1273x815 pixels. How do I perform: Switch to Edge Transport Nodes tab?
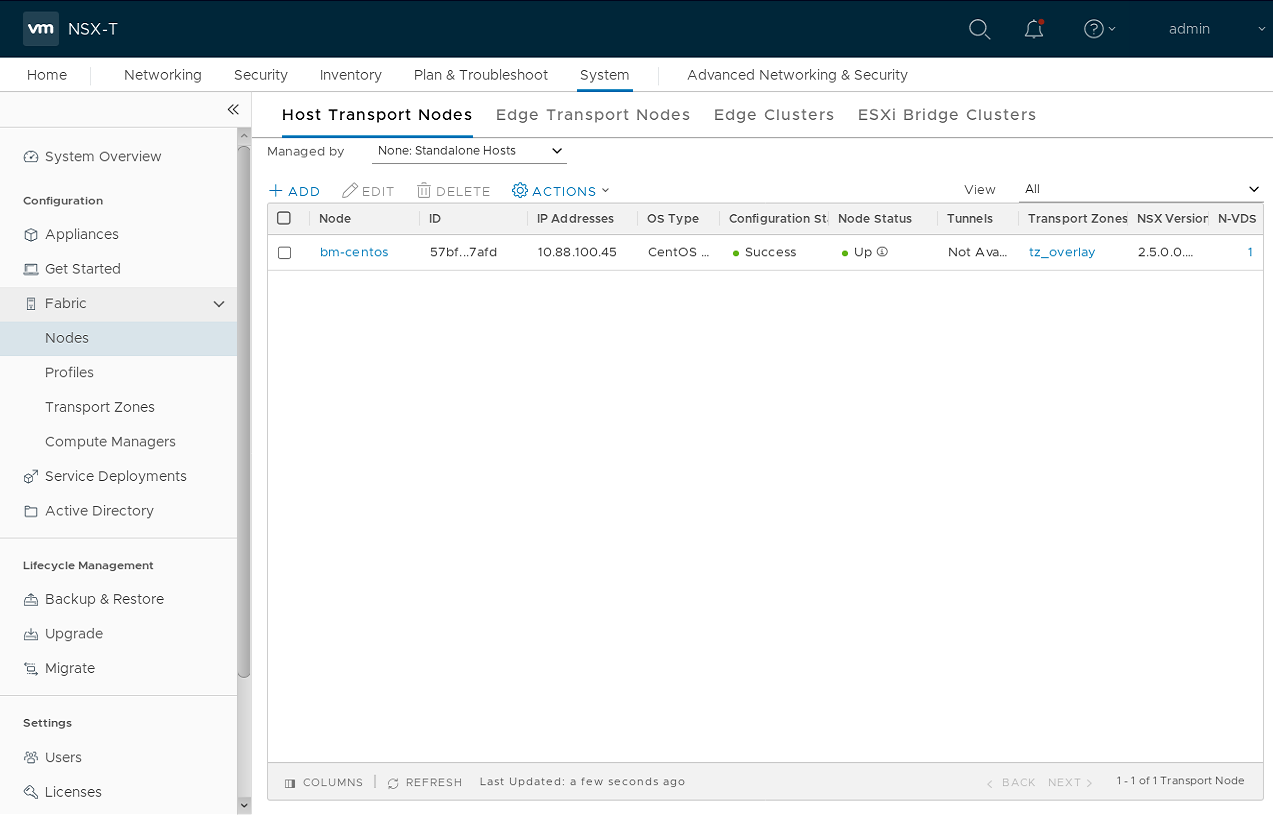pyautogui.click(x=593, y=115)
